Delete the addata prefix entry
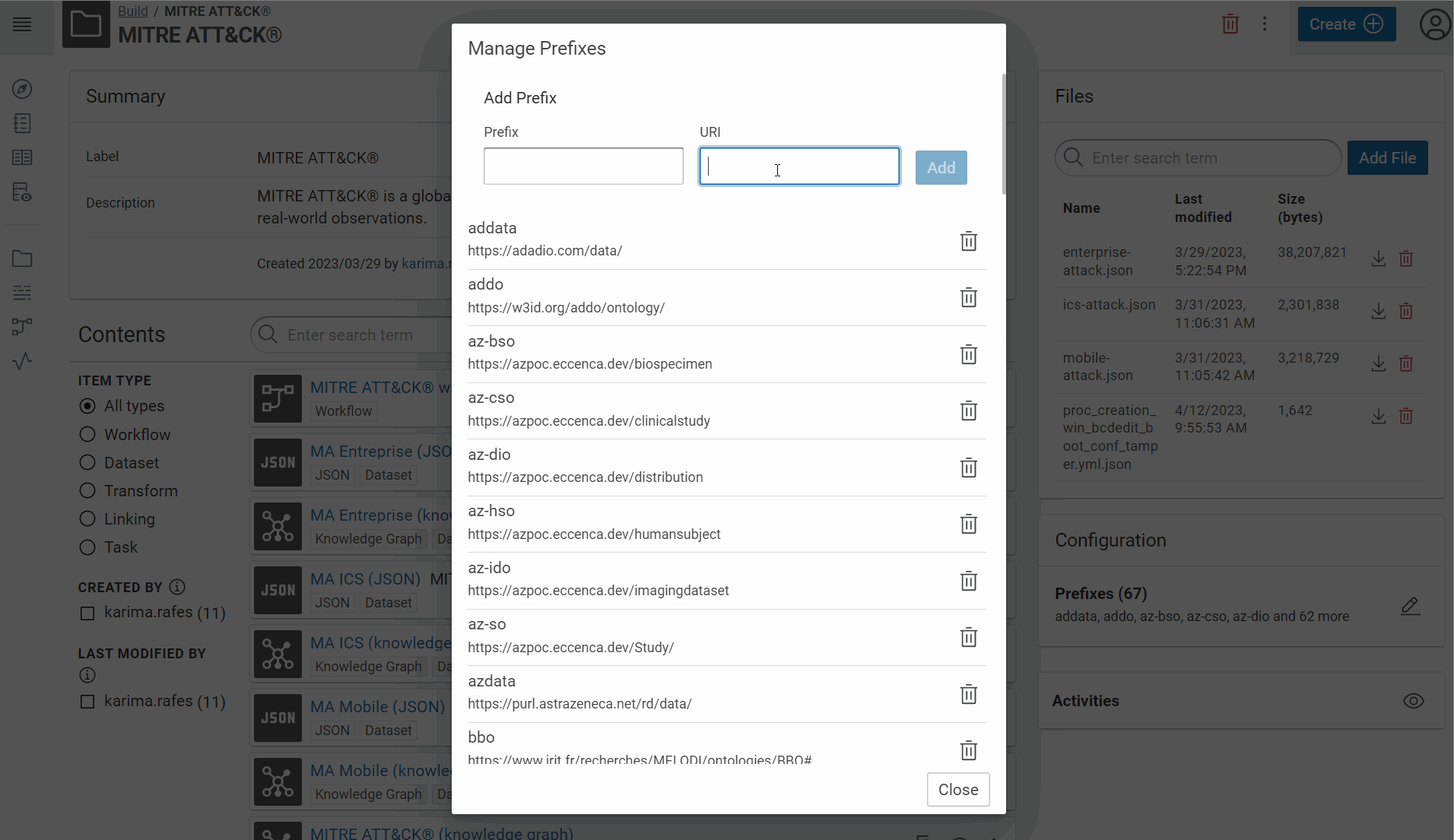This screenshot has width=1454, height=840. coord(968,242)
